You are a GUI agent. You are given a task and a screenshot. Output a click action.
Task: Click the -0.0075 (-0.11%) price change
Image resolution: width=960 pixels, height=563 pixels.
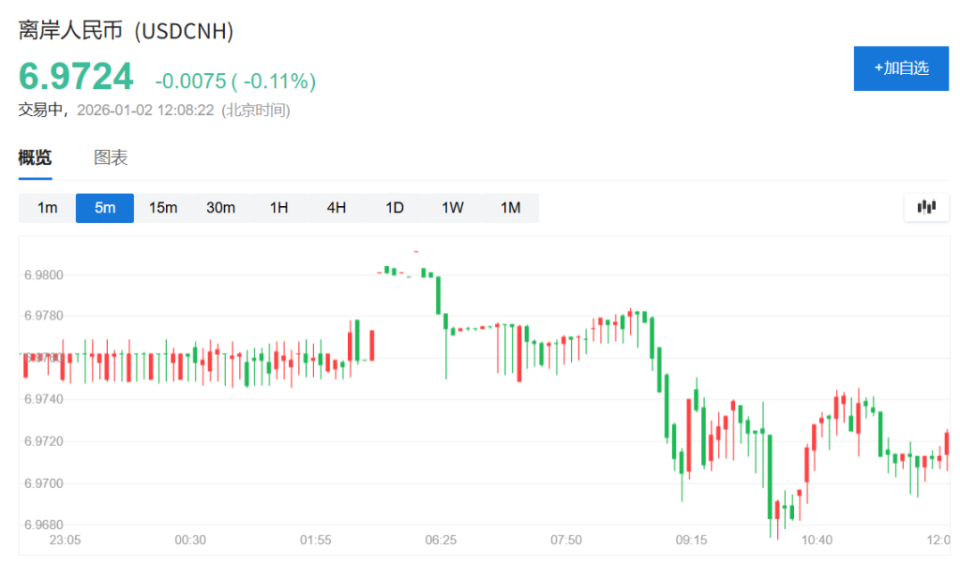point(235,81)
